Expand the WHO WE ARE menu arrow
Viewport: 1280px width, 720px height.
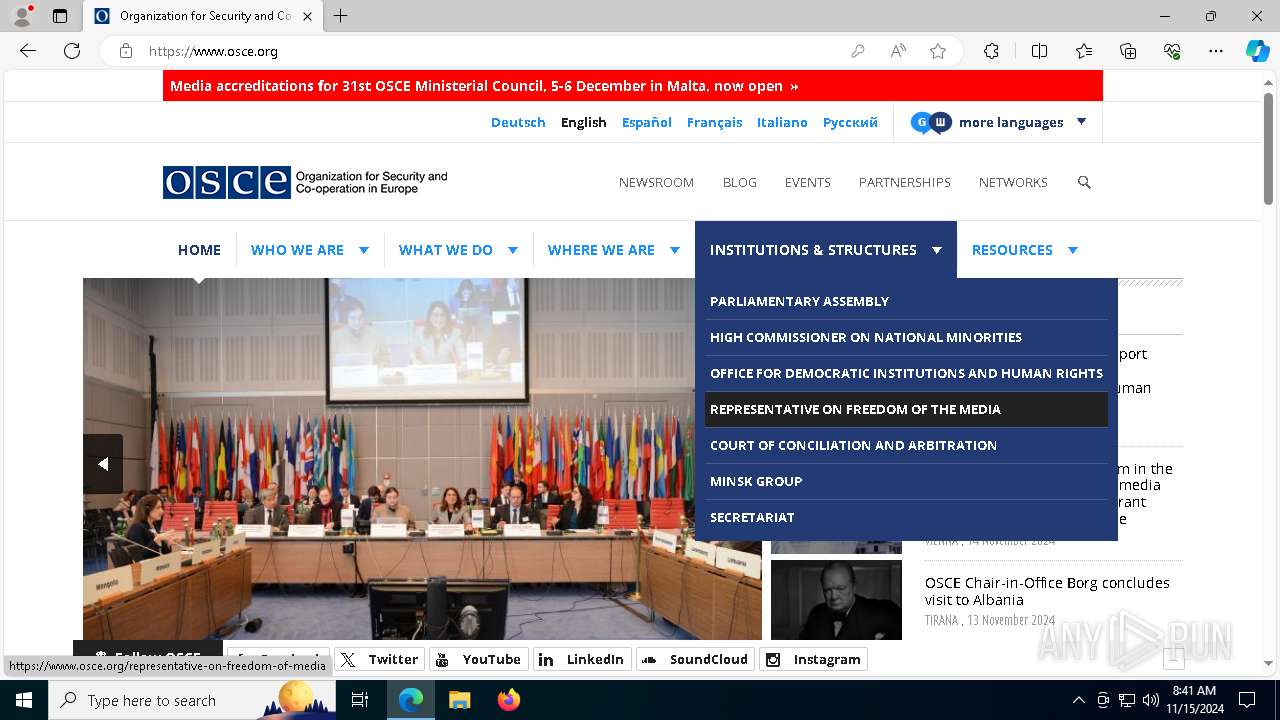tap(364, 250)
